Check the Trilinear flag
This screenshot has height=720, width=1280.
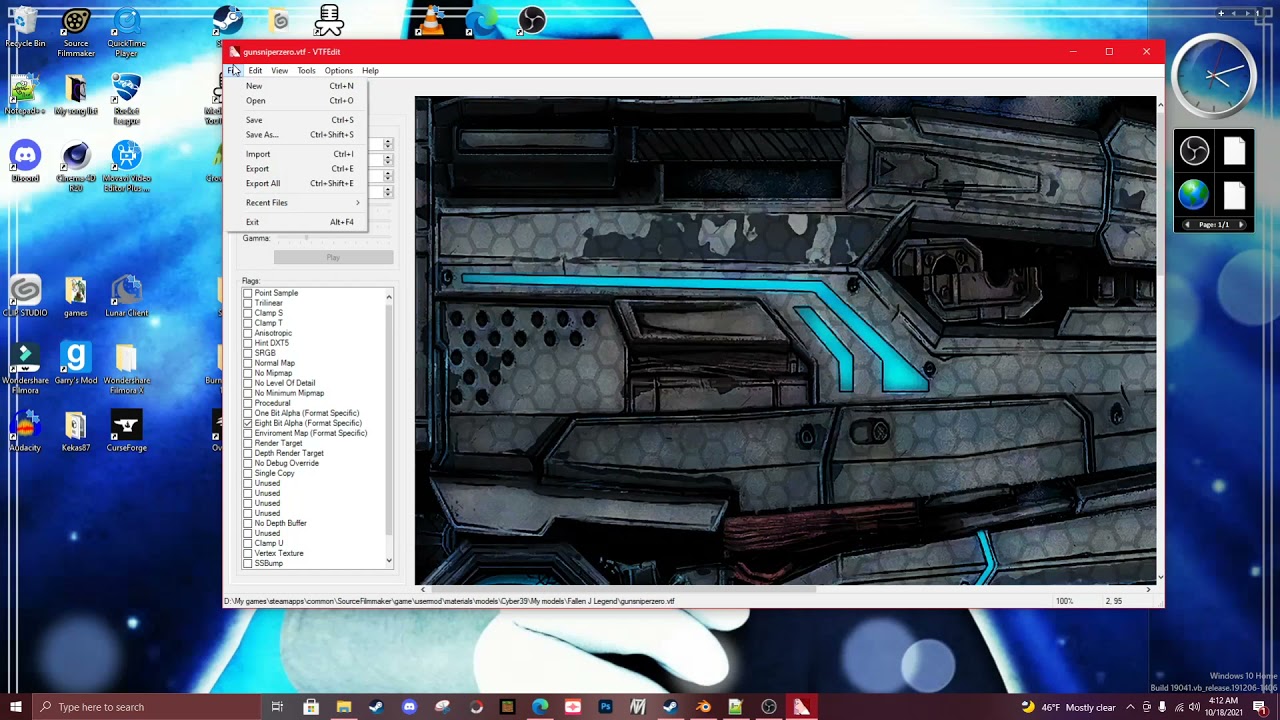click(x=248, y=303)
